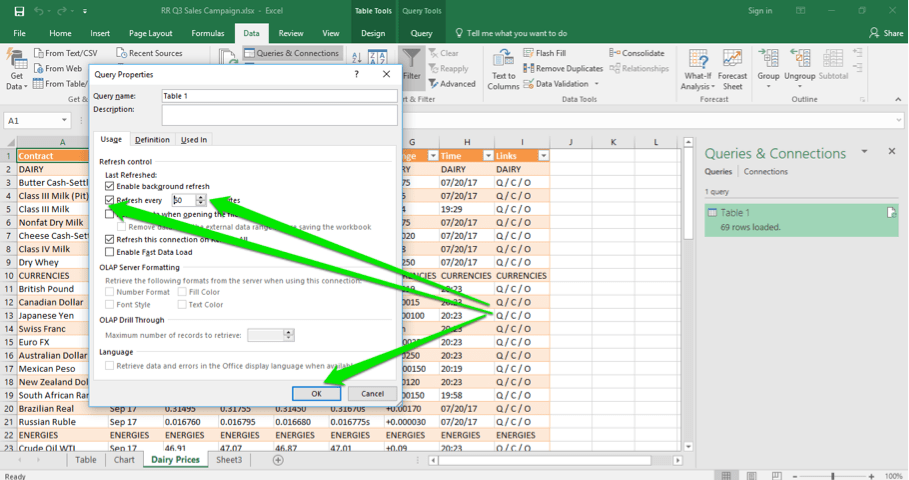Open What-If Analysis menu
Screen dimensions: 909x480
click(697, 70)
